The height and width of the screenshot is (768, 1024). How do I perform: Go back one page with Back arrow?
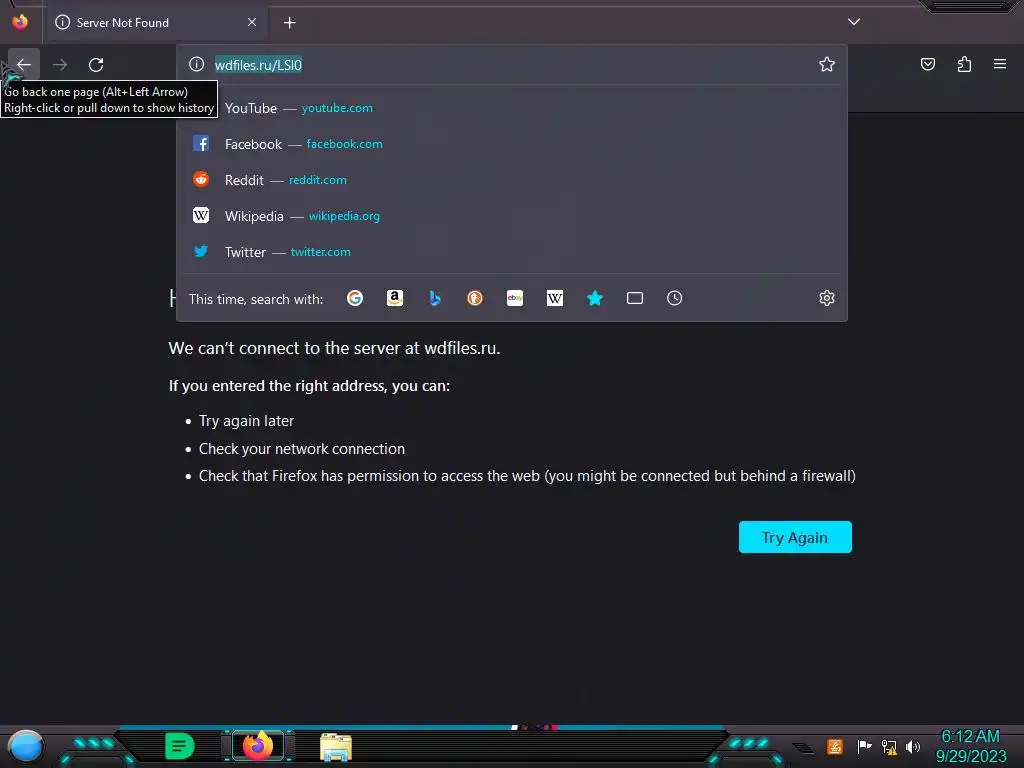coord(24,65)
